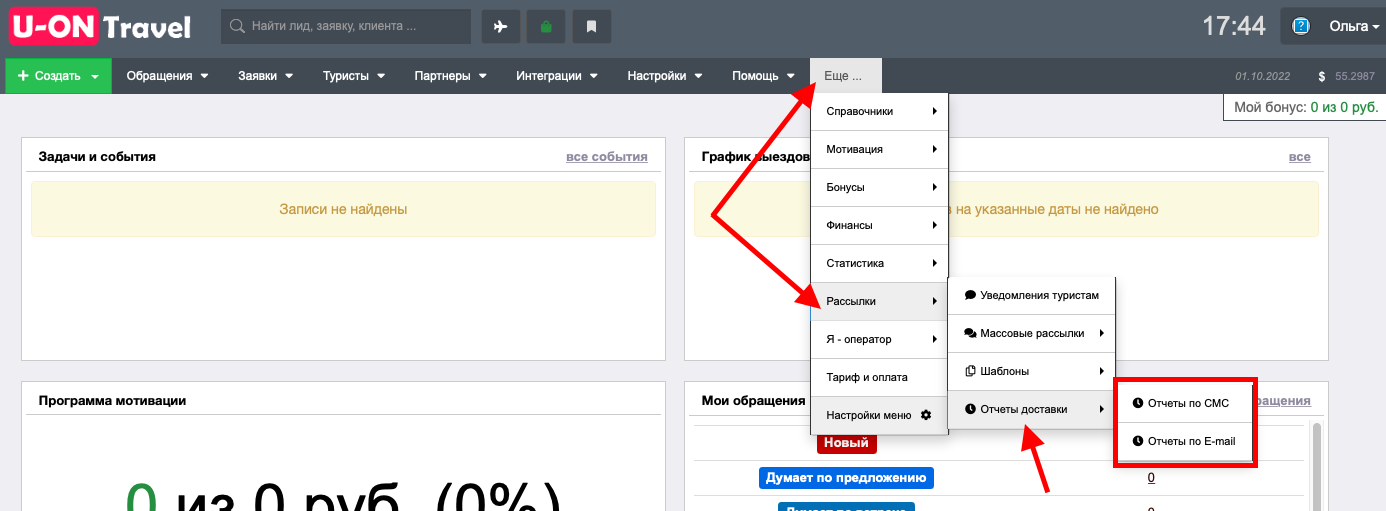Expand the Я - оператор submenu

(879, 339)
